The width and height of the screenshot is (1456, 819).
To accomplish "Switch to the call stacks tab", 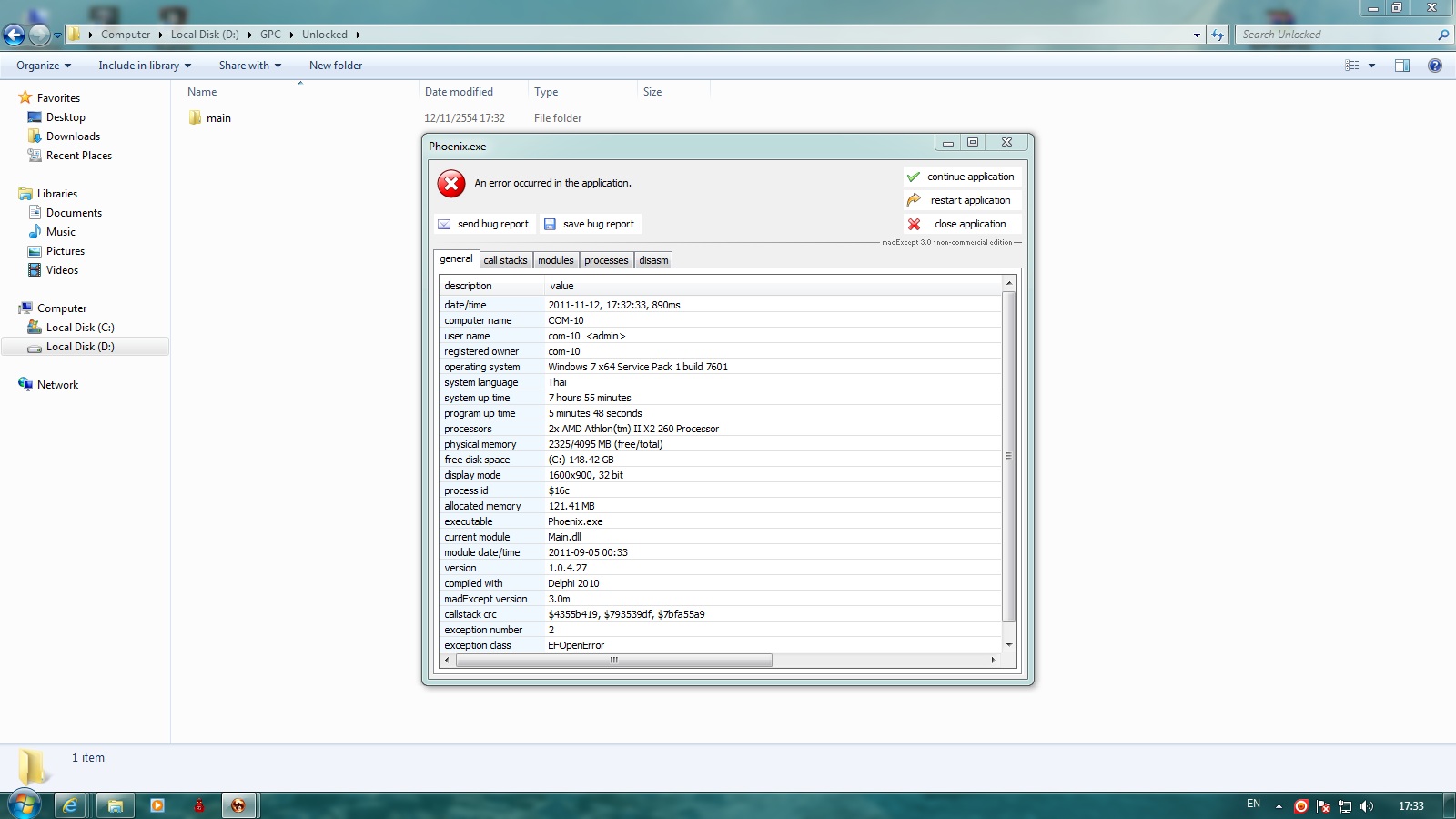I will click(x=505, y=260).
